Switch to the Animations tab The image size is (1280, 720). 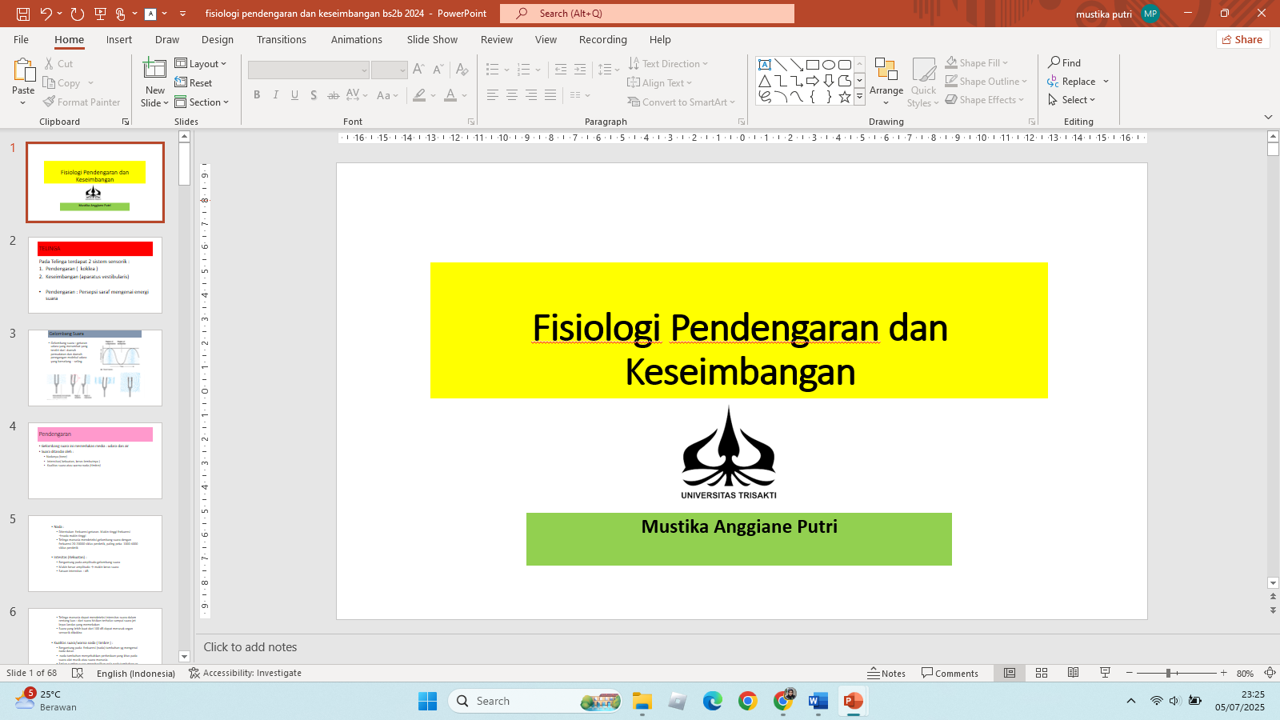356,40
